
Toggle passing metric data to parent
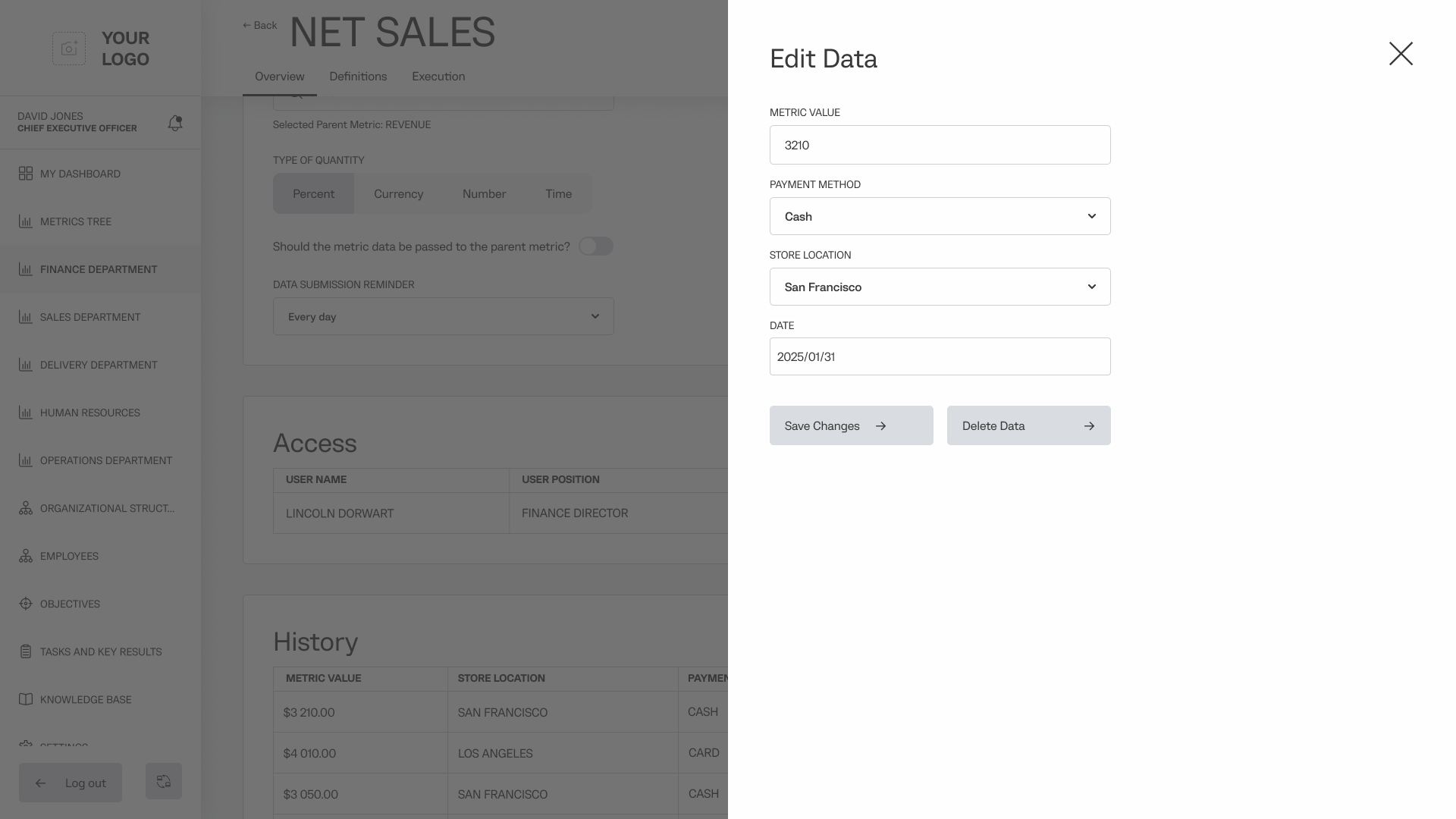[x=595, y=246]
